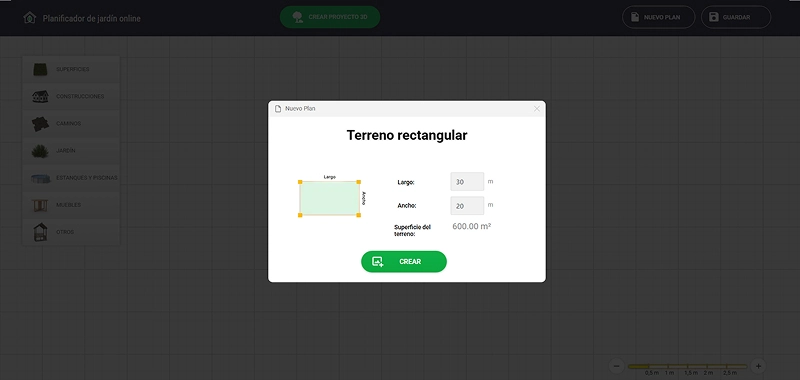
Task: Open the Jardín category
Action: coord(71,151)
